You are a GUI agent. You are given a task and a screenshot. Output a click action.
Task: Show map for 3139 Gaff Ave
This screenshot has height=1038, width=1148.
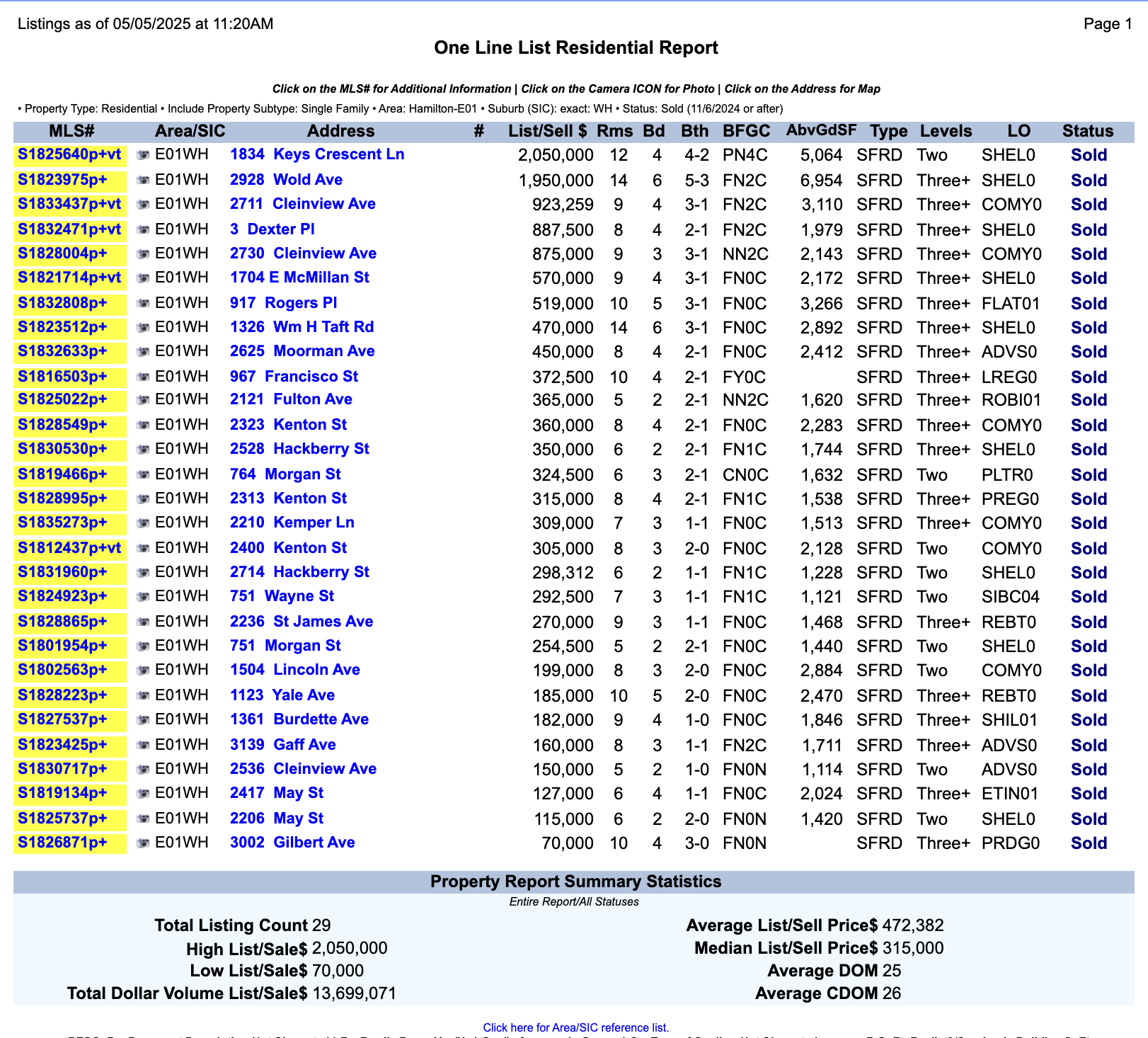point(283,745)
